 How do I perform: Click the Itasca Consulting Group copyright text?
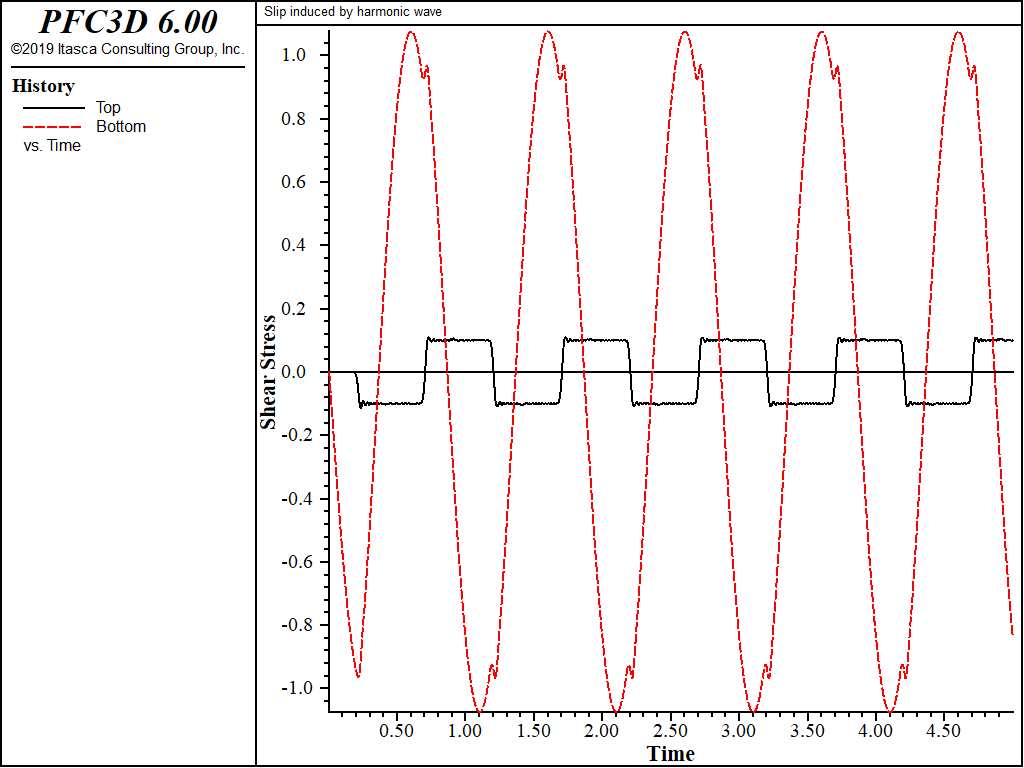[x=128, y=49]
